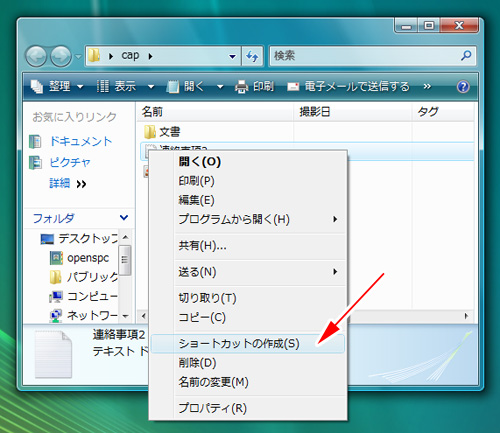The height and width of the screenshot is (433, 500).
Task: Expand the arrow after 'cap' breadcrumb
Action: click(x=150, y=56)
